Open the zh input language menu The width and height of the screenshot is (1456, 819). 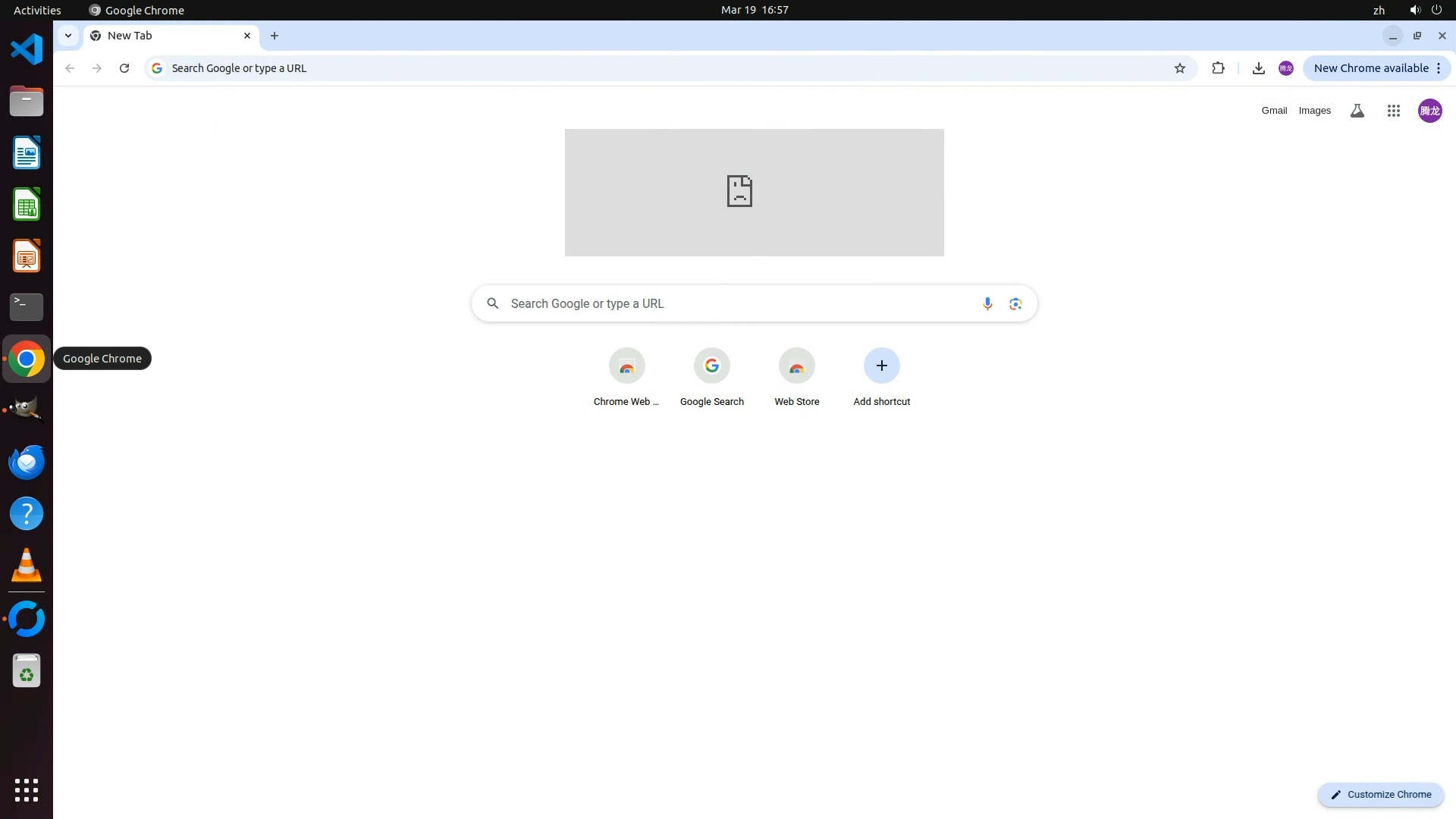tap(1379, 10)
